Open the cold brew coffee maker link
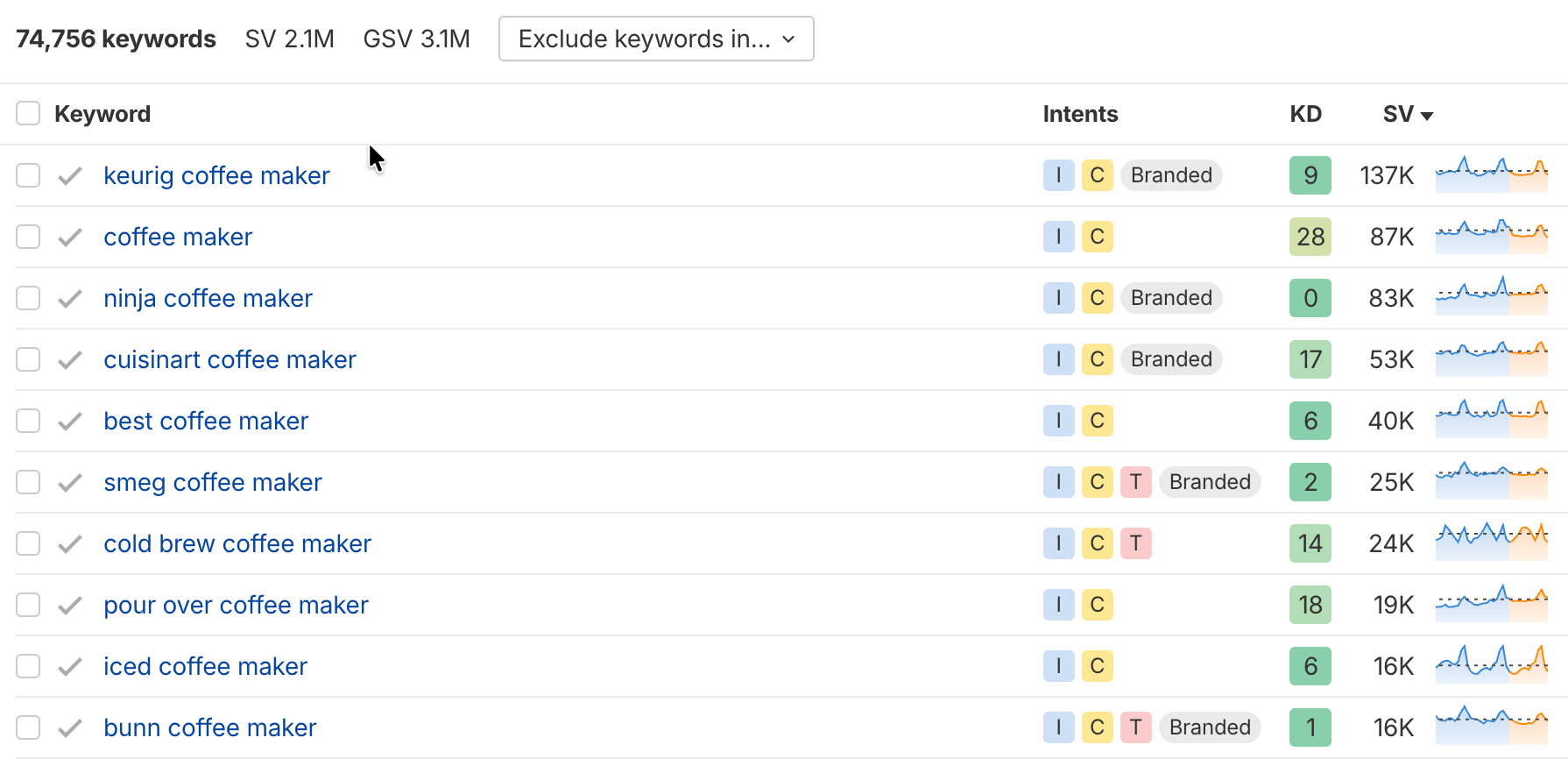This screenshot has height=759, width=1568. pyautogui.click(x=237, y=543)
